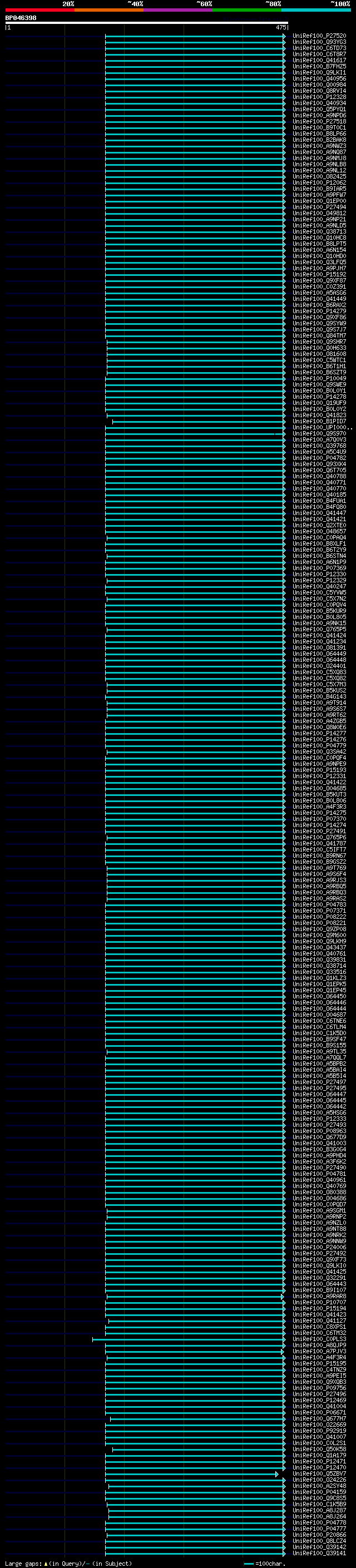Select hit UniRef100_Q41447
The width and height of the screenshot is (356, 1568).
[319, 513]
